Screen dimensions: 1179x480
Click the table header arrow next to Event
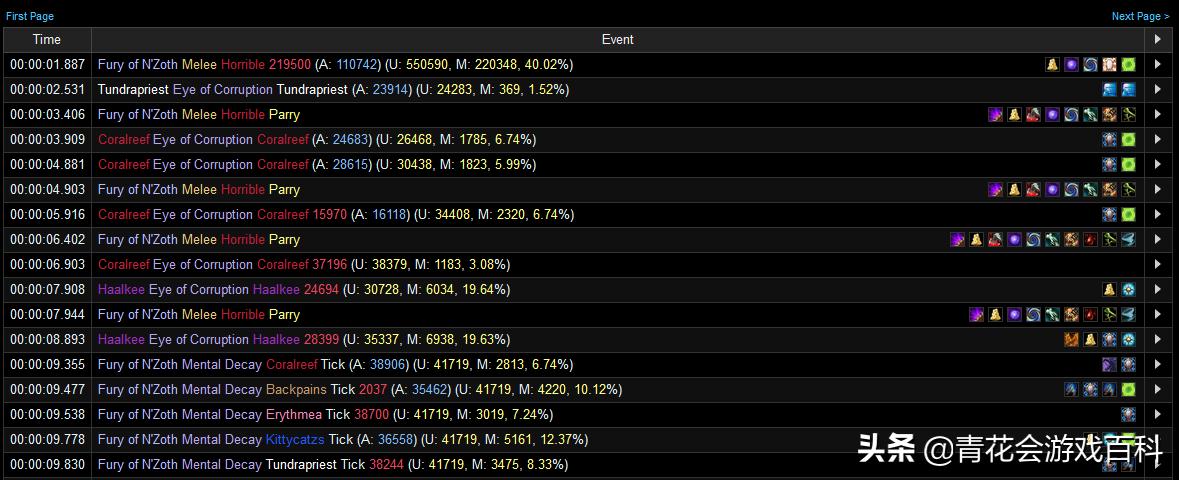(x=1158, y=39)
